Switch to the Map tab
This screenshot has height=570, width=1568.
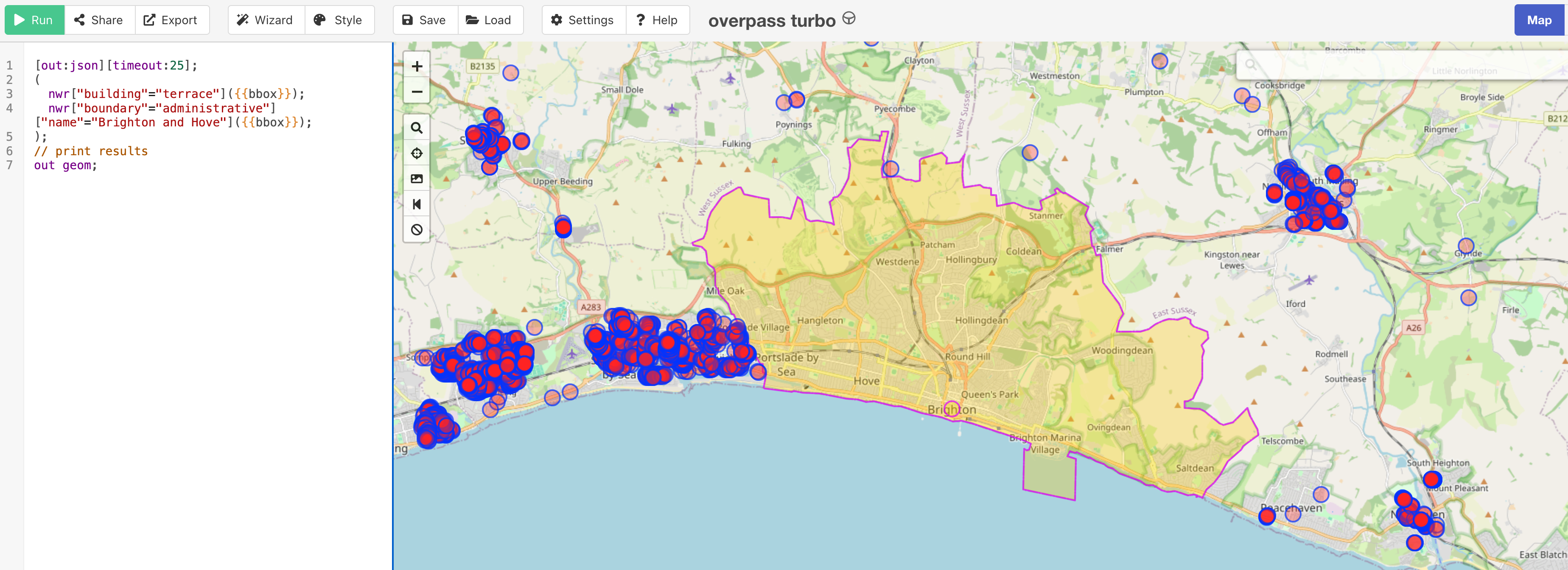point(1539,20)
